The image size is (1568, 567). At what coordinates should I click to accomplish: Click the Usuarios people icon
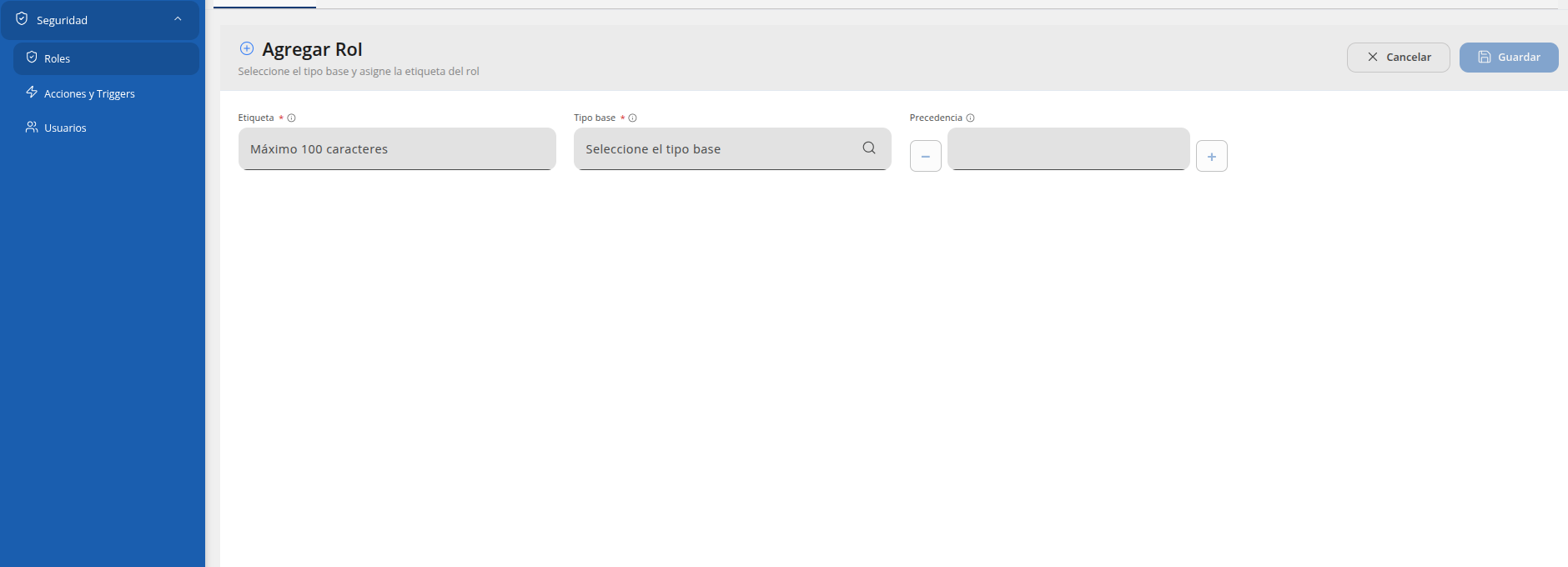coord(32,127)
